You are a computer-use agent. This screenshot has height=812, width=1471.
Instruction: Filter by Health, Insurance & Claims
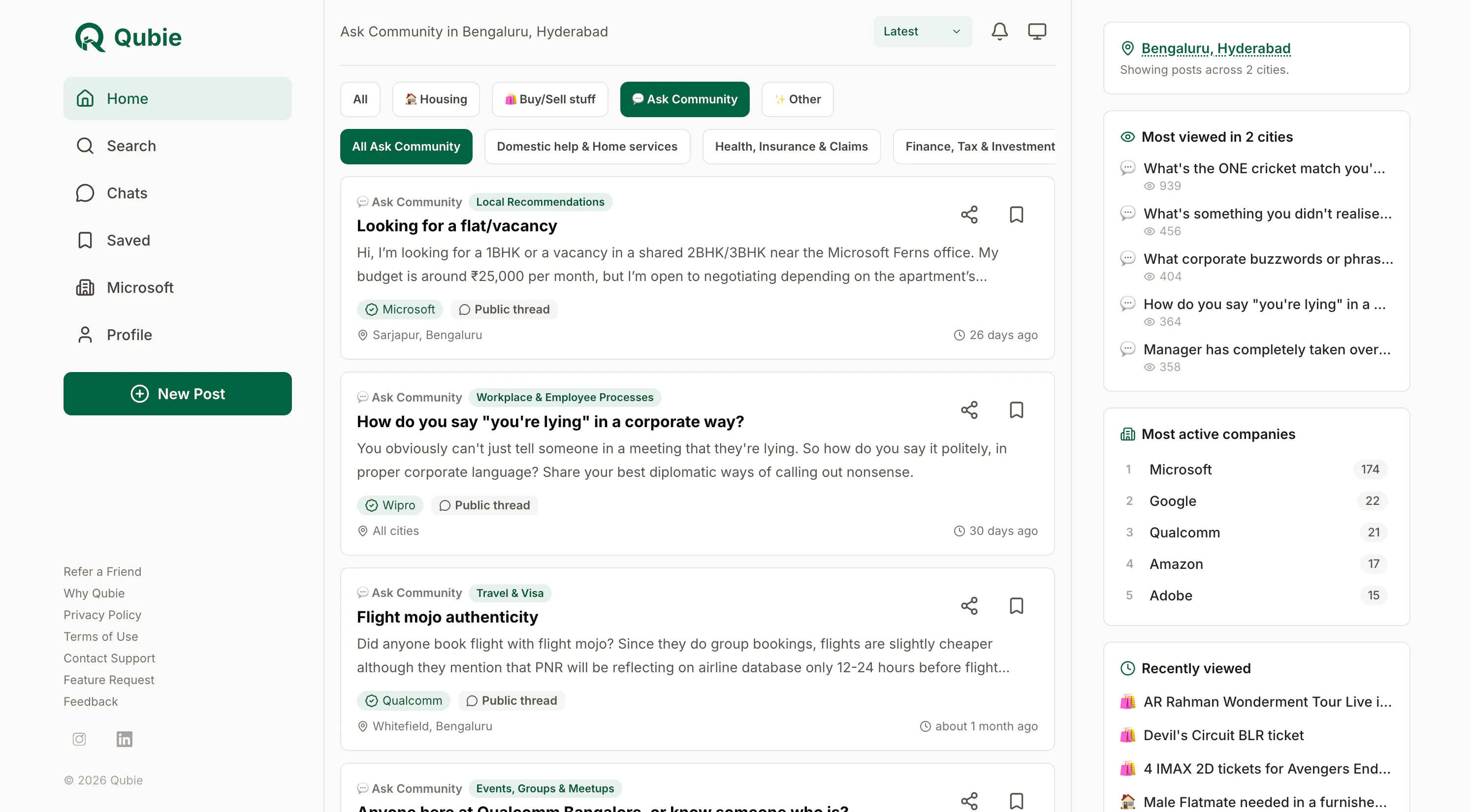tap(791, 147)
